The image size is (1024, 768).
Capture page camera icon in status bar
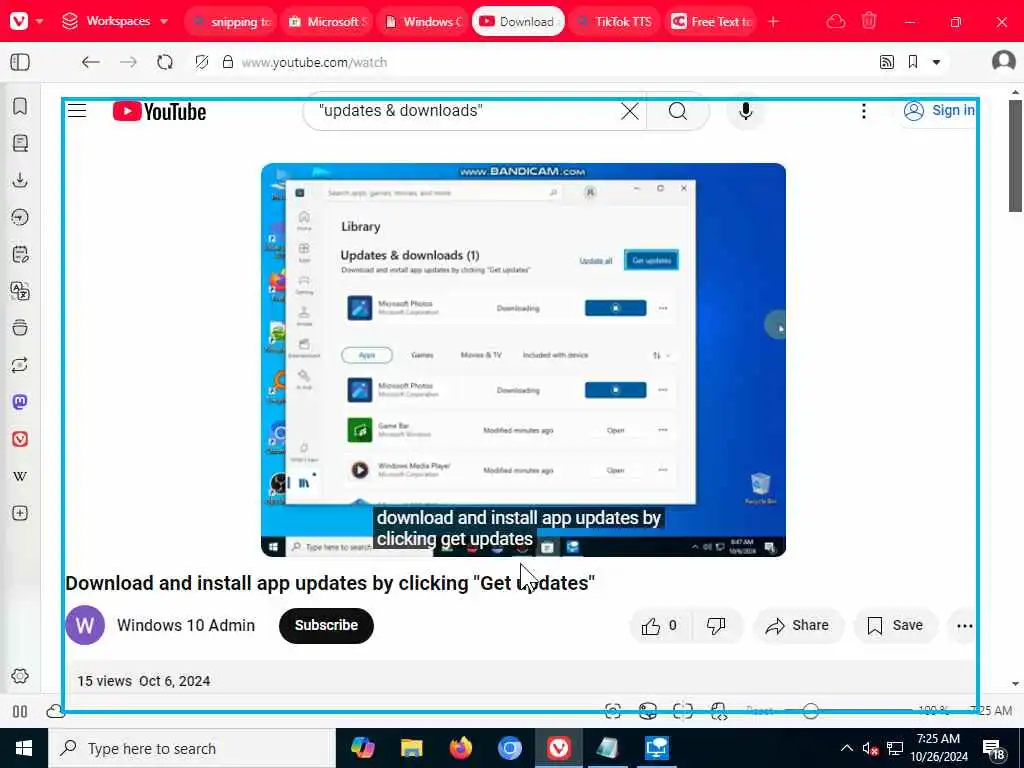point(613,711)
